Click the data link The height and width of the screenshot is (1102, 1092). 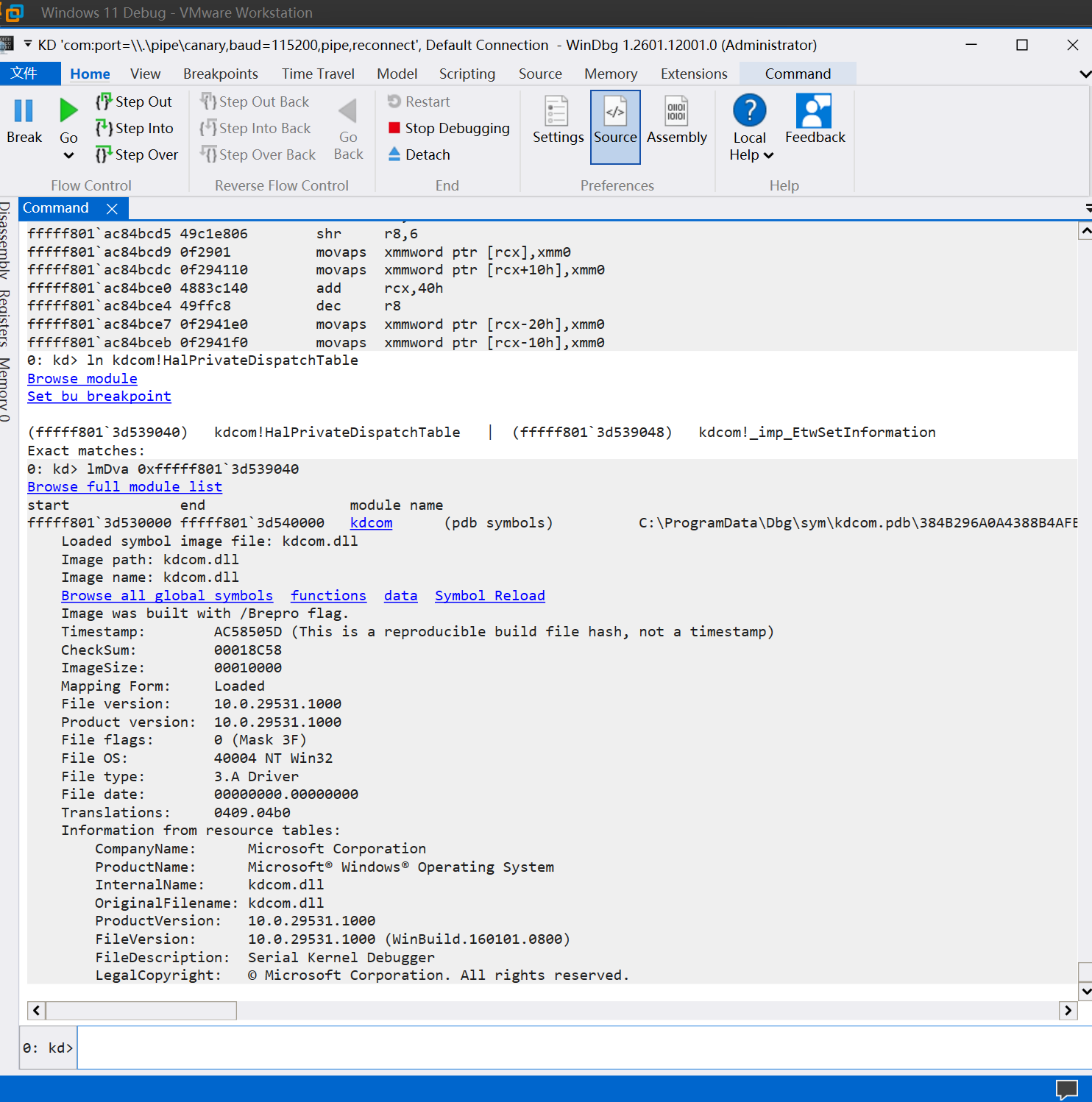(400, 595)
